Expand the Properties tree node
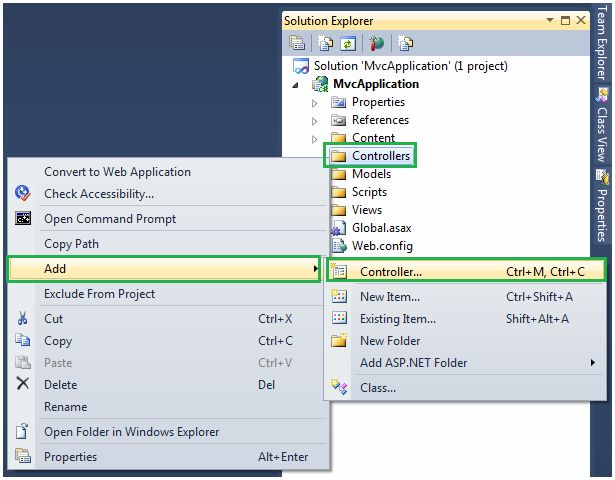The image size is (615, 480). point(314,103)
